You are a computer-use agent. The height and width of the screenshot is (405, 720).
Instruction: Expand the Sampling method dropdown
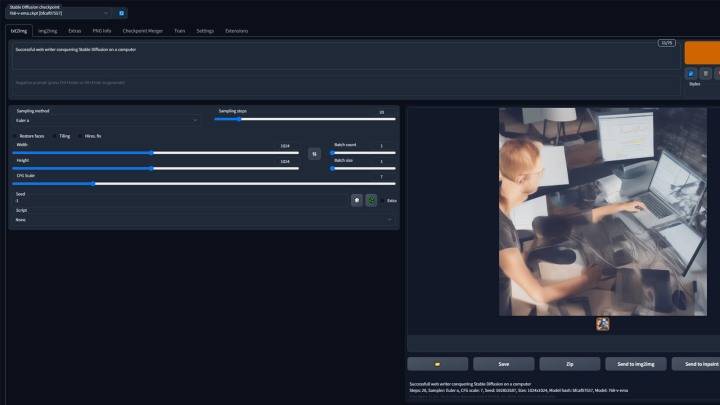(x=105, y=120)
